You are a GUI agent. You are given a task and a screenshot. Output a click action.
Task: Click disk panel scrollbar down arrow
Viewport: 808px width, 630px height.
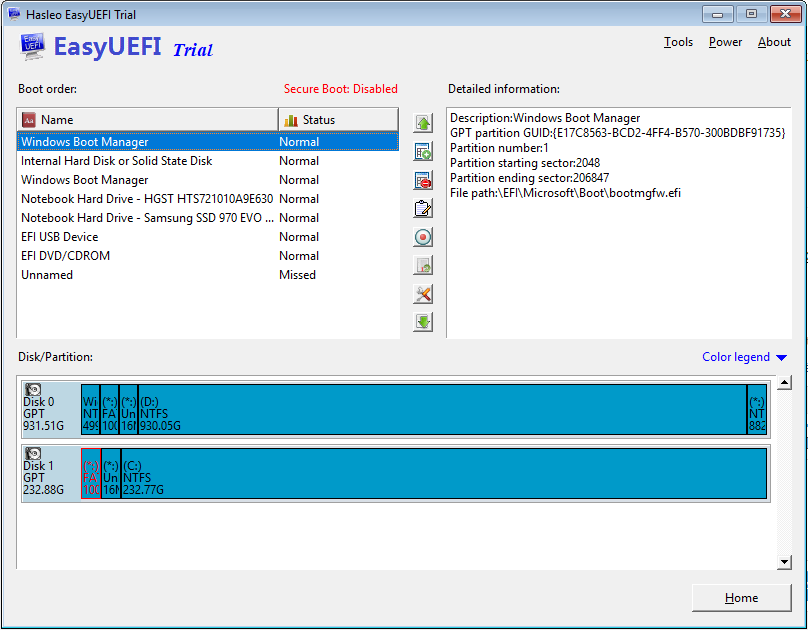(784, 562)
